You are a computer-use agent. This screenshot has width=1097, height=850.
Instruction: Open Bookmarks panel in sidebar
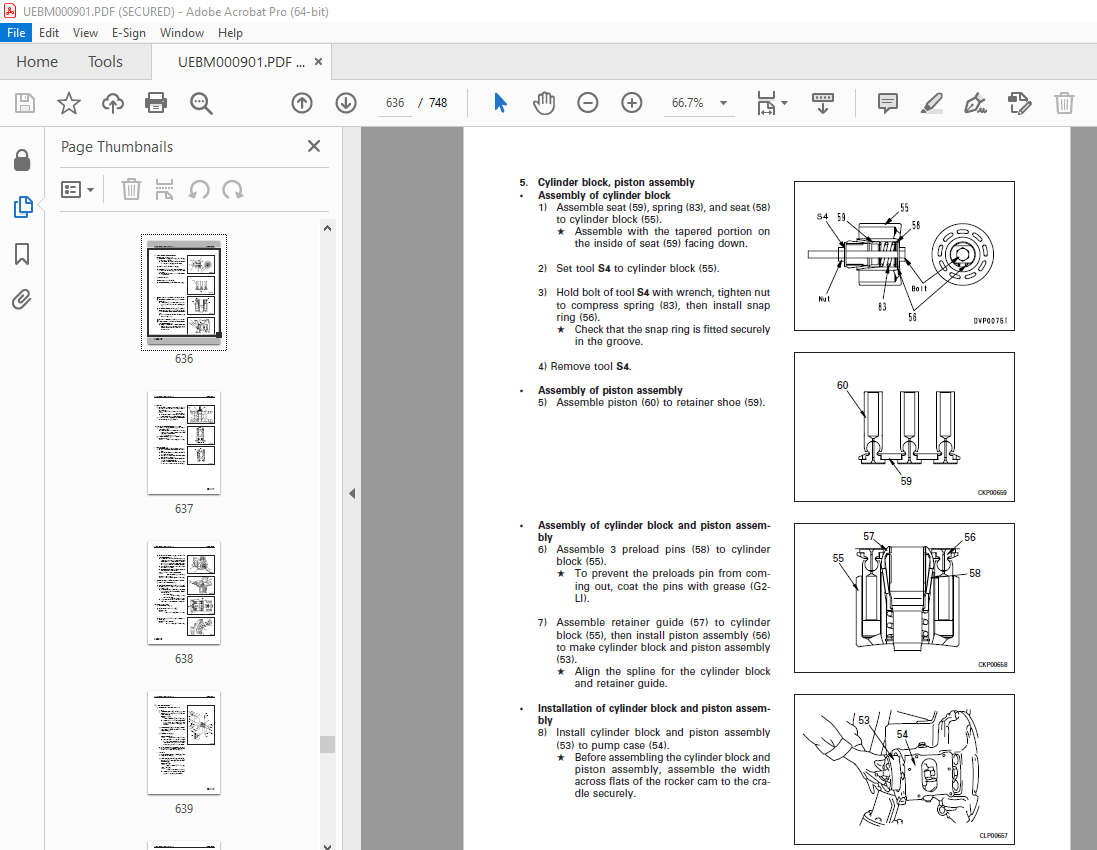pyautogui.click(x=22, y=254)
